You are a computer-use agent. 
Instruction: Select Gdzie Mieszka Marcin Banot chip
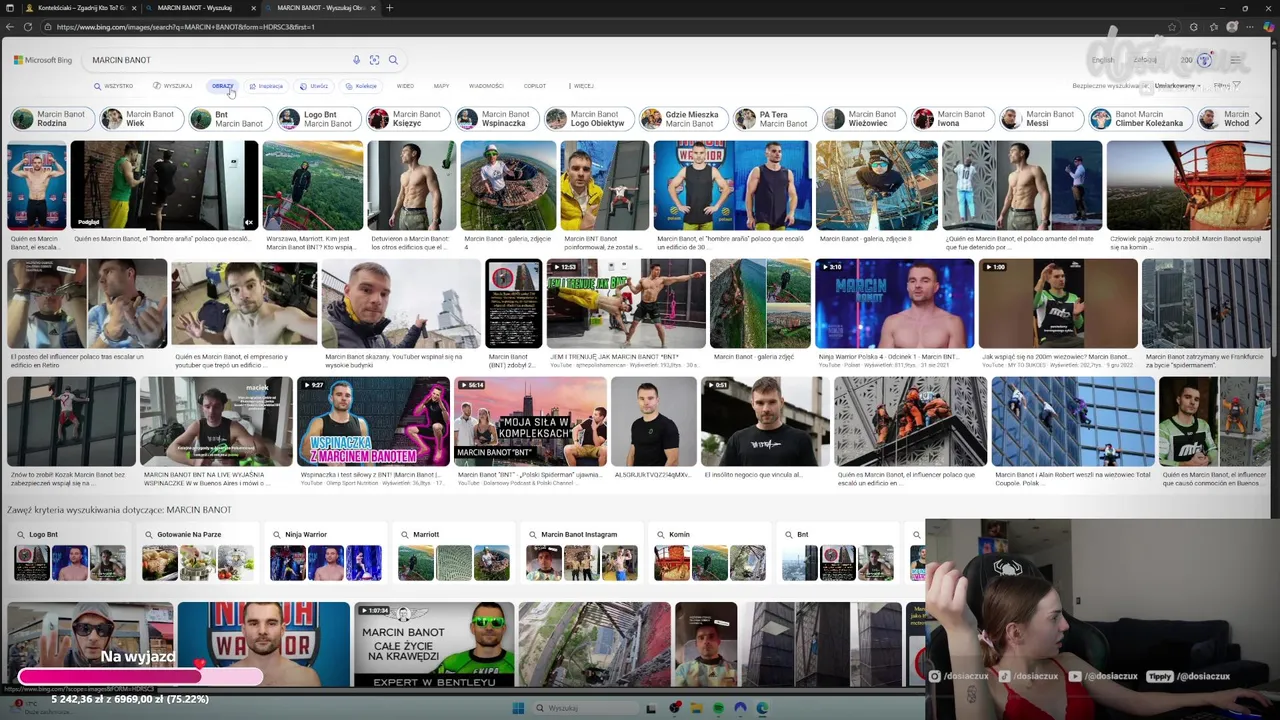click(x=682, y=119)
